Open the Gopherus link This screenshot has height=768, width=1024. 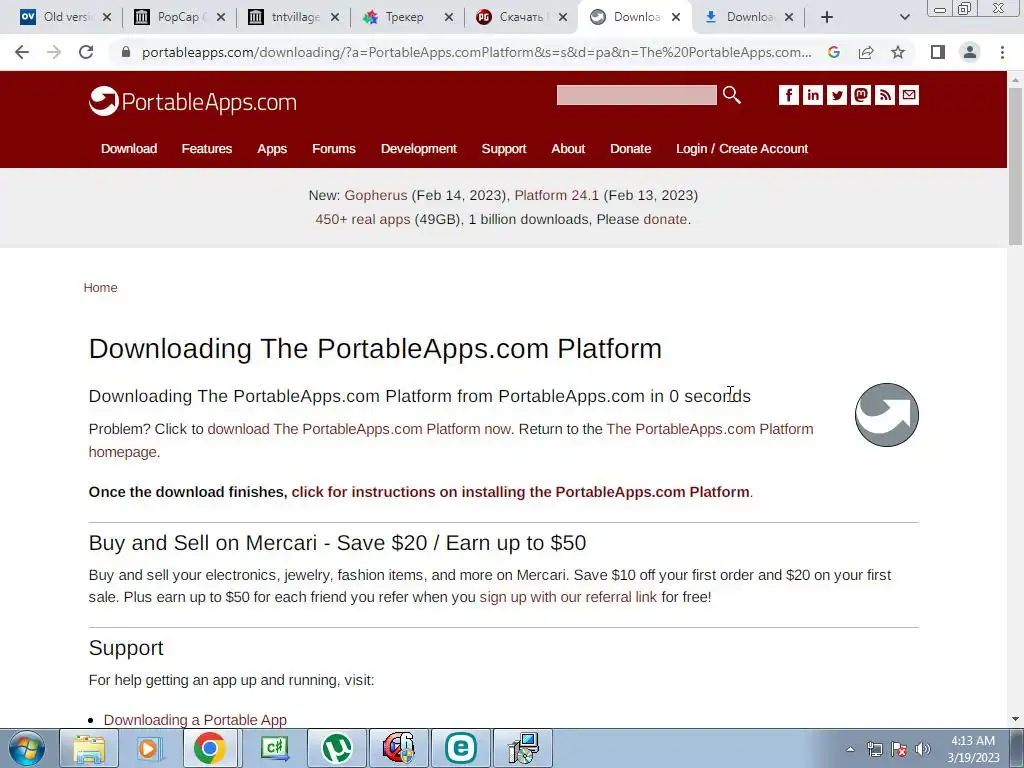376,195
